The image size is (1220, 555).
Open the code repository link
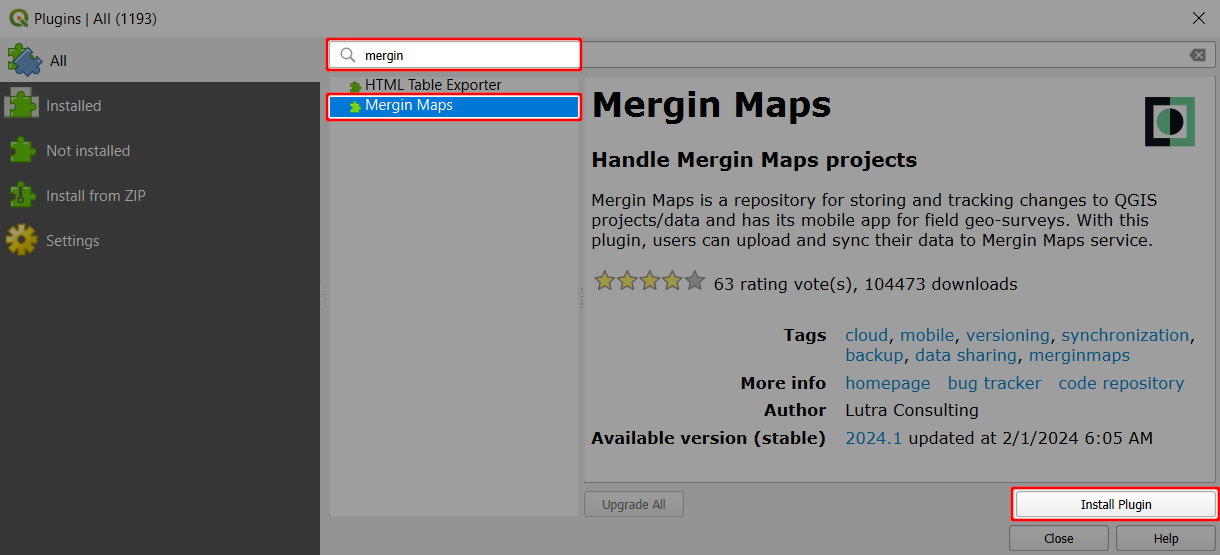[1121, 383]
